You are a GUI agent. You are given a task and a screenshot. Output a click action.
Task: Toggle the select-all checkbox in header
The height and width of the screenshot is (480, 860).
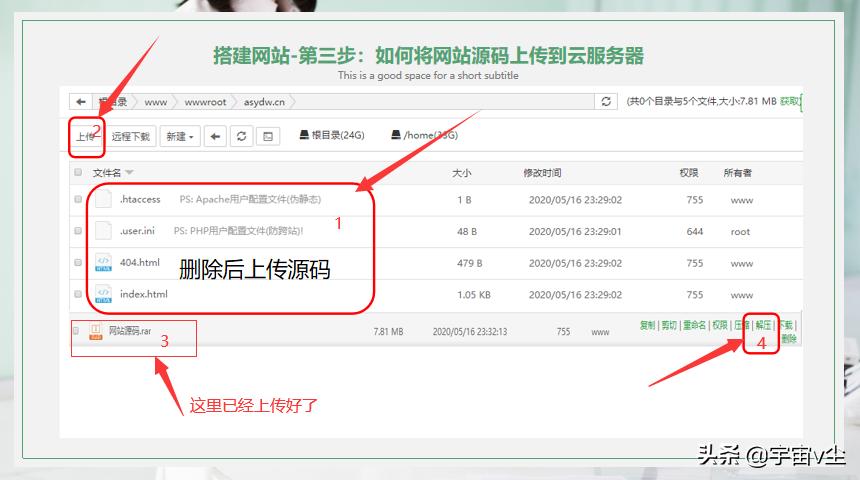pos(78,172)
